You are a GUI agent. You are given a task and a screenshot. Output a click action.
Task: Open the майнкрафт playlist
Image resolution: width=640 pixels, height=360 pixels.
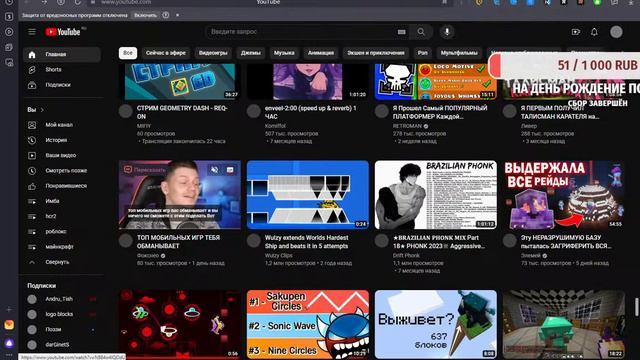pos(62,247)
